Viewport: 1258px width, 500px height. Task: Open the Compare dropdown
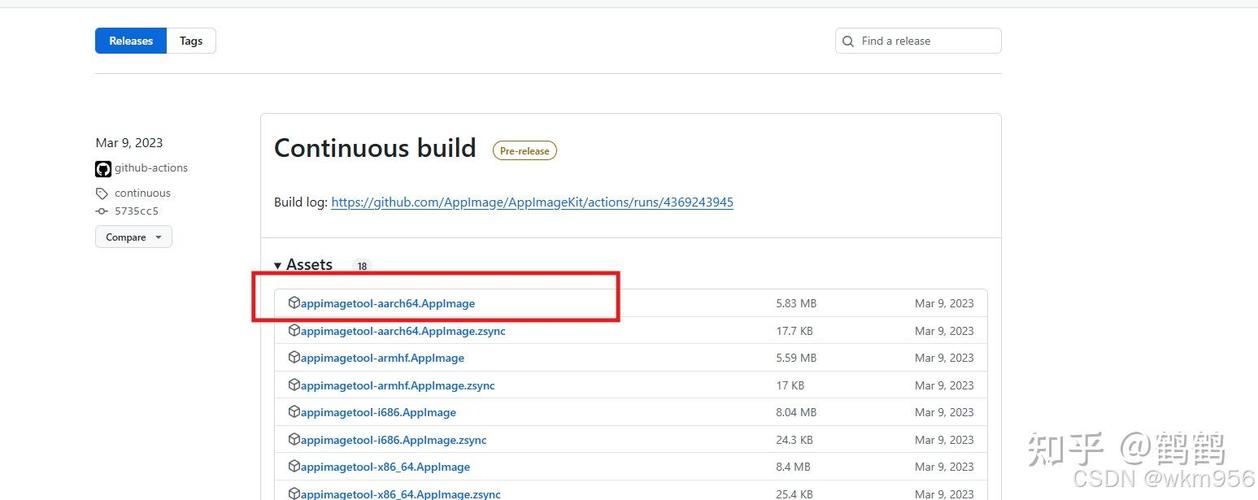[x=134, y=237]
